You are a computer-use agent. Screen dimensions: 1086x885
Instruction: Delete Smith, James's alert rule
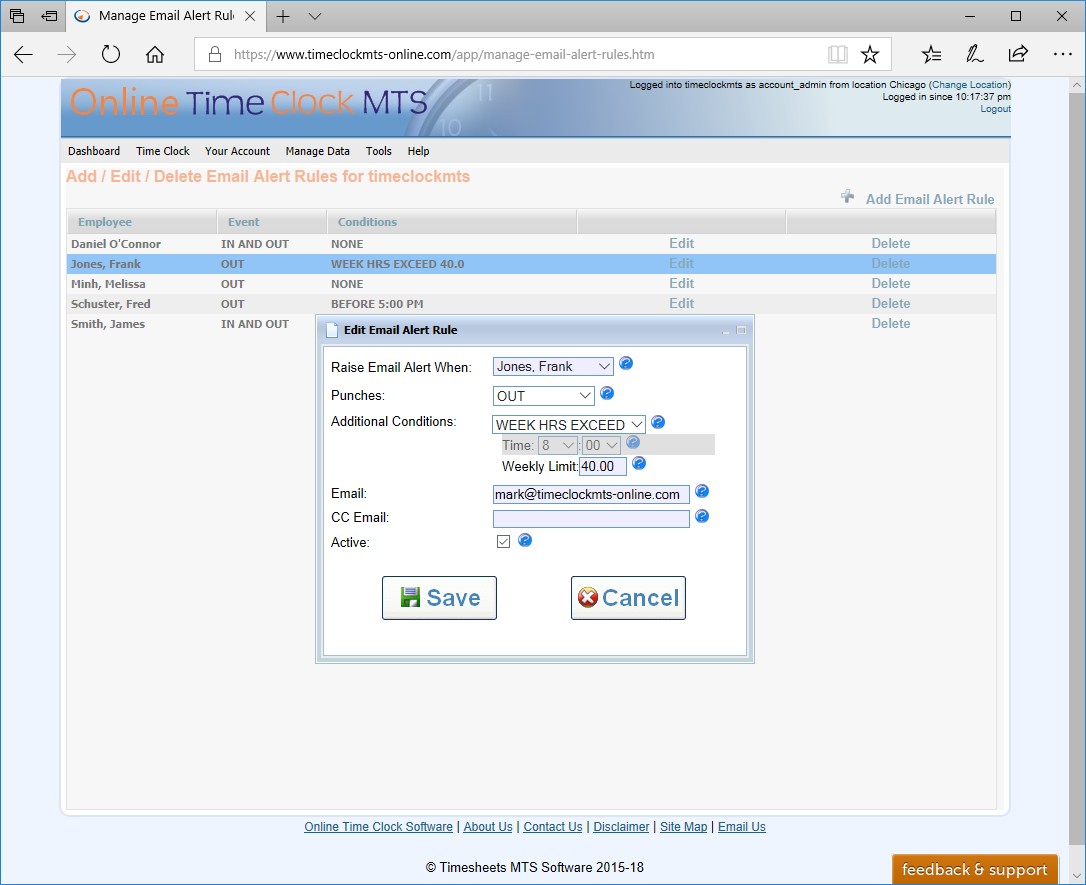pos(891,323)
